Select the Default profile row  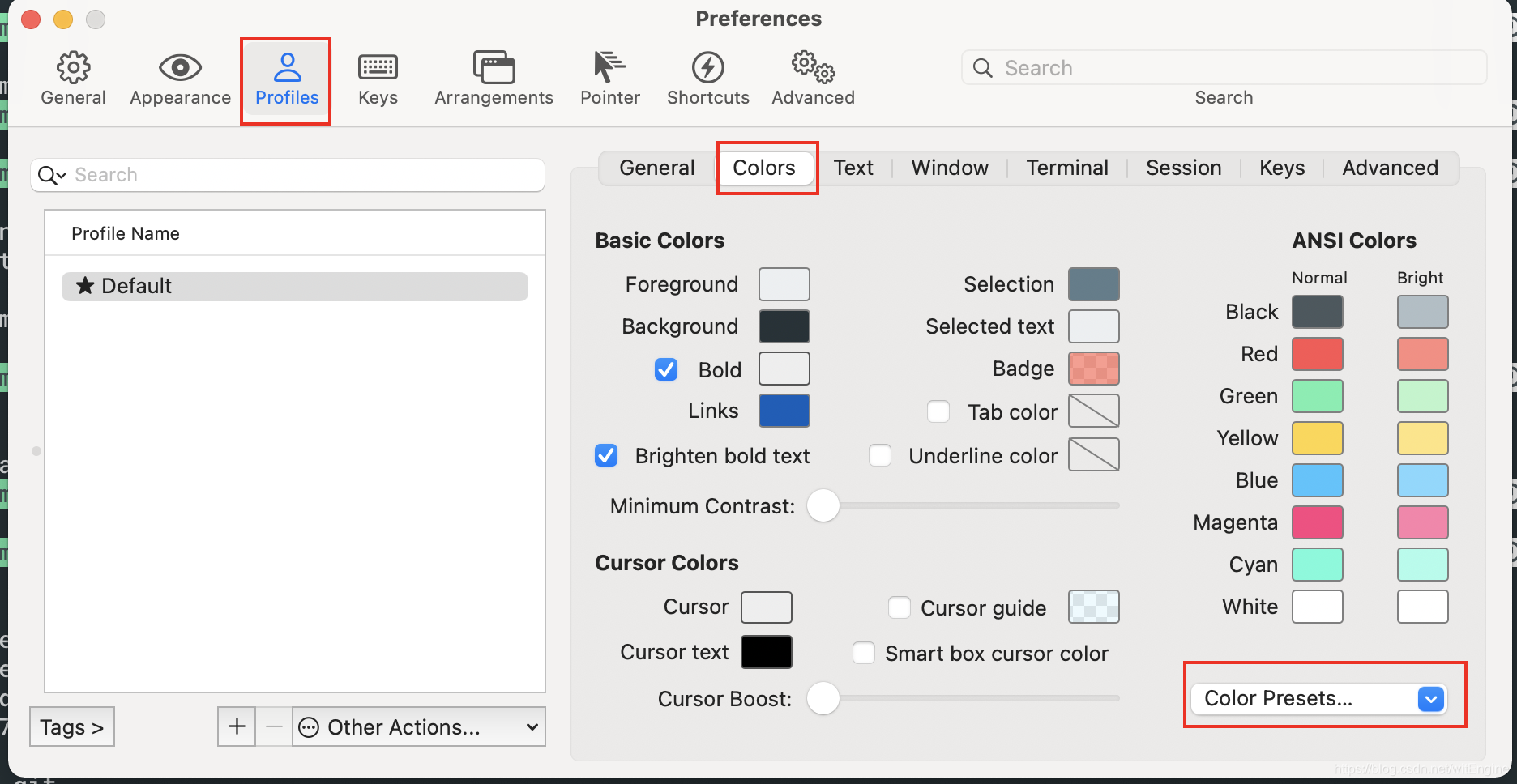coord(295,286)
